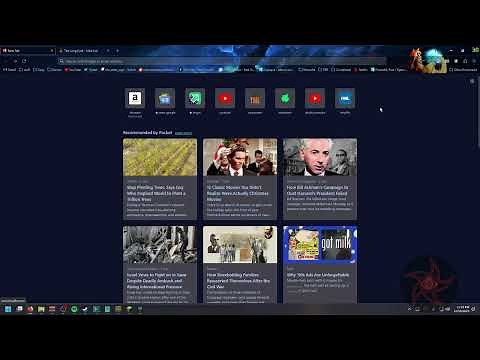Switch to the first New Tab tab
The image size is (480, 360).
[28, 51]
